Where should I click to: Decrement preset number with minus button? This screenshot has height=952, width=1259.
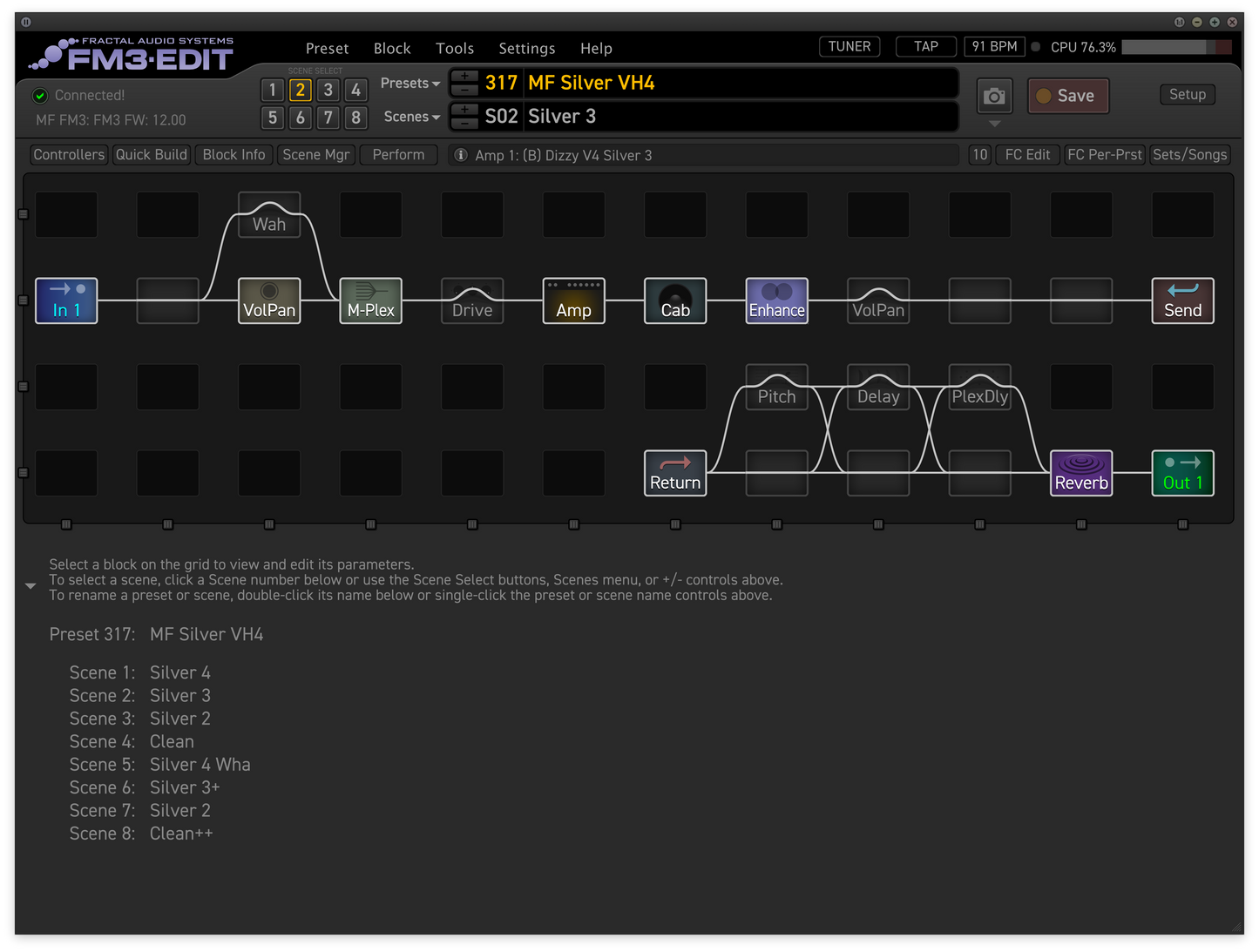pyautogui.click(x=465, y=90)
